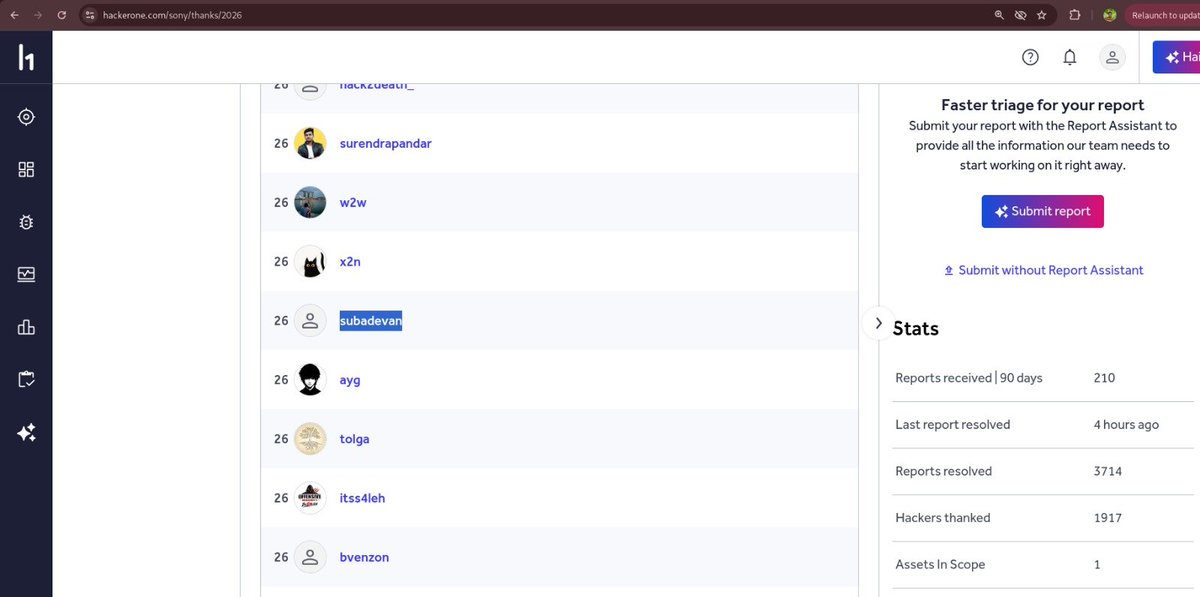The image size is (1200, 597).
Task: Click the 3714 reports resolved value
Action: 1108,471
